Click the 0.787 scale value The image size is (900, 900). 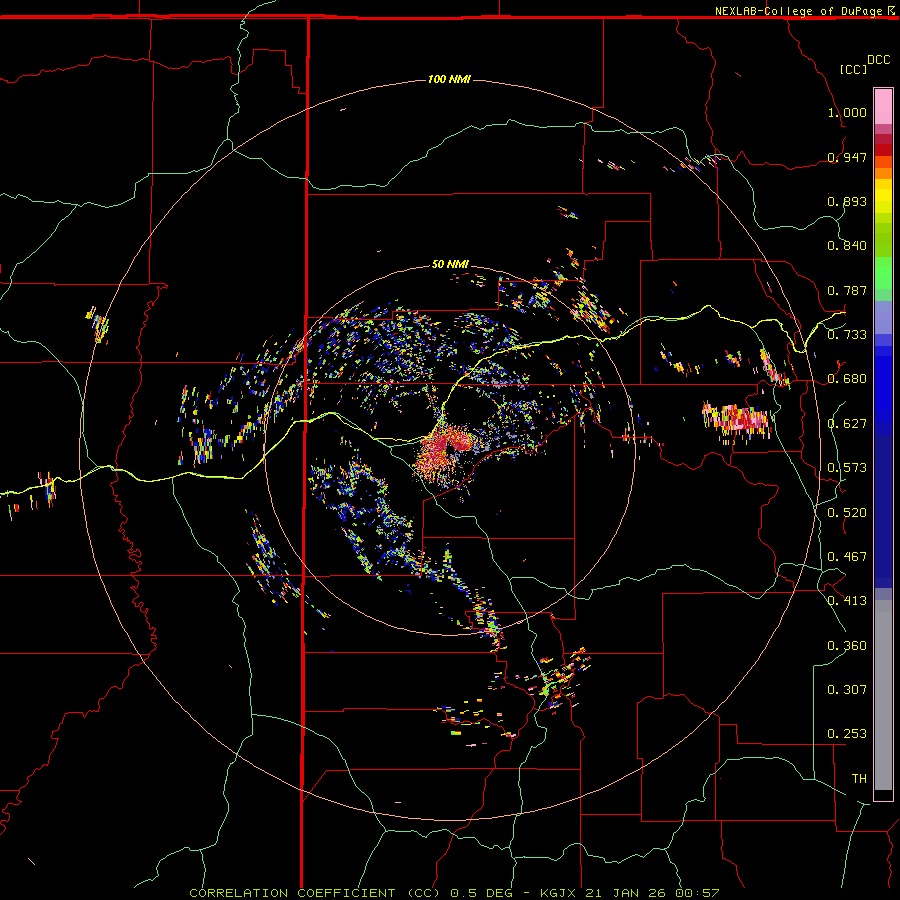[847, 290]
